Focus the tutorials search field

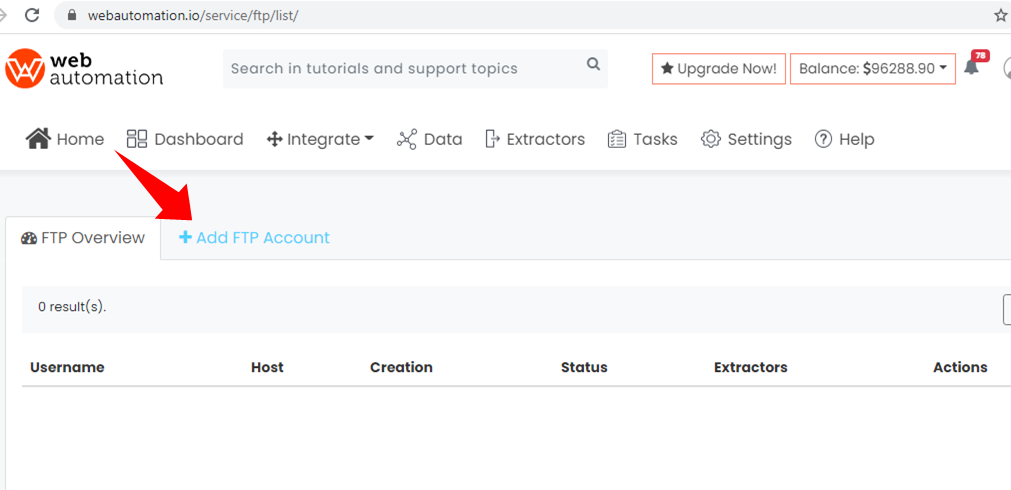coord(415,68)
